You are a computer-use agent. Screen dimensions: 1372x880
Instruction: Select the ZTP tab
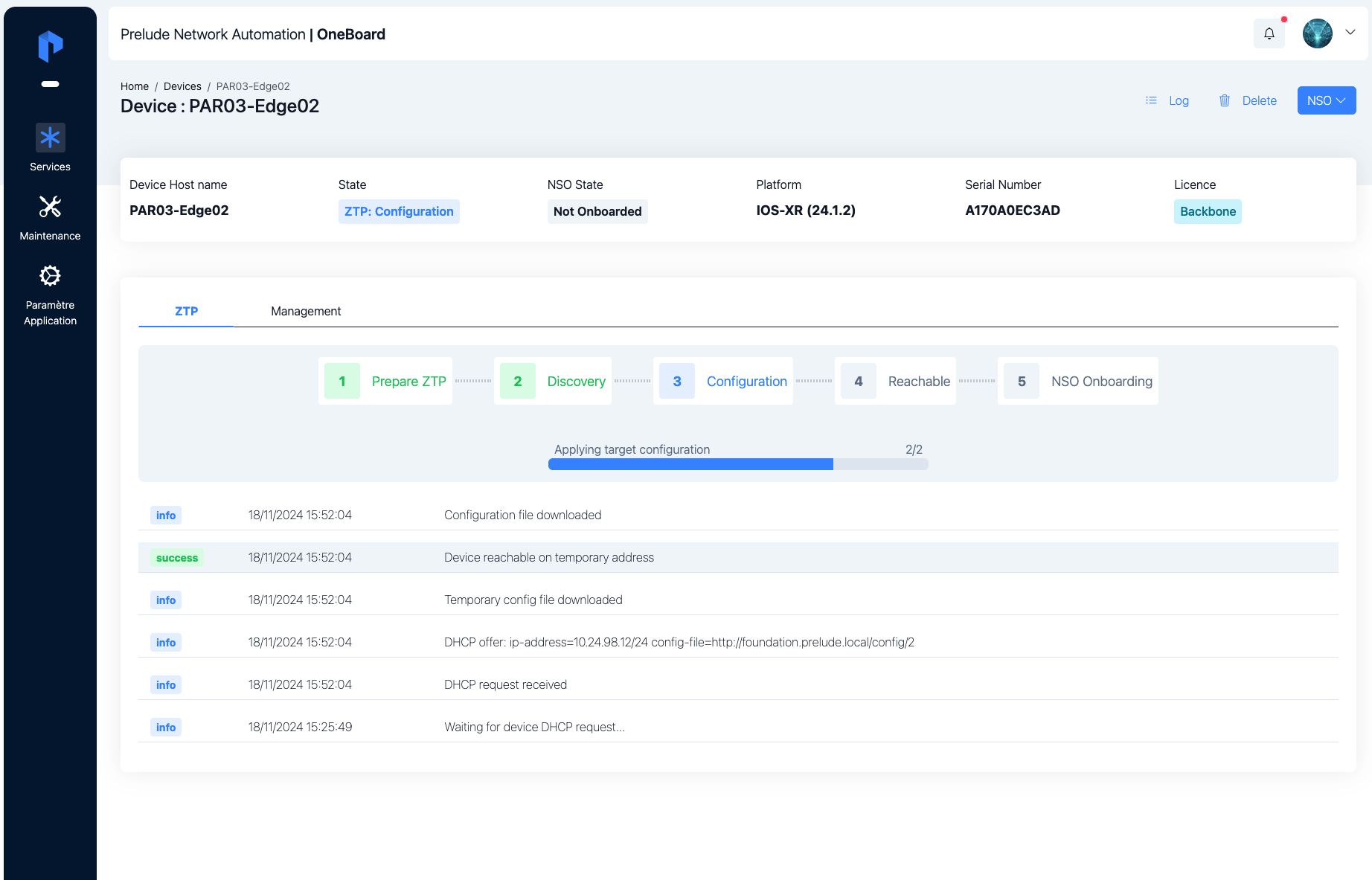coord(186,311)
